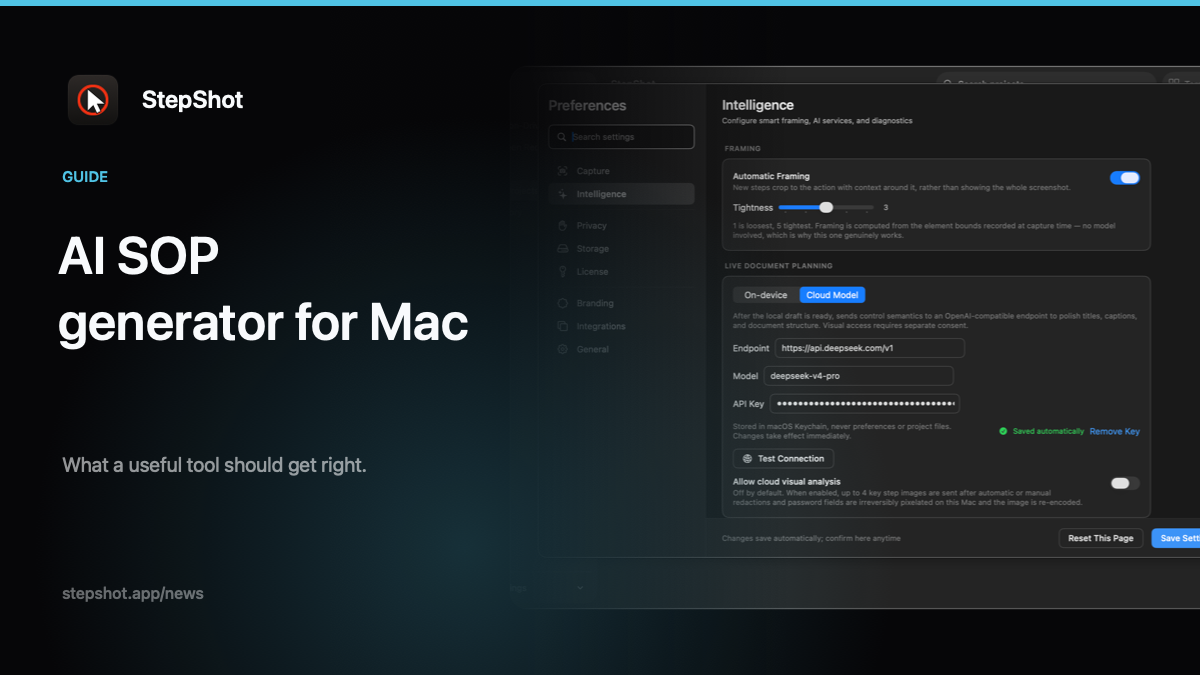
Task: Select Branding in the preferences sidebar
Action: pyautogui.click(x=621, y=303)
